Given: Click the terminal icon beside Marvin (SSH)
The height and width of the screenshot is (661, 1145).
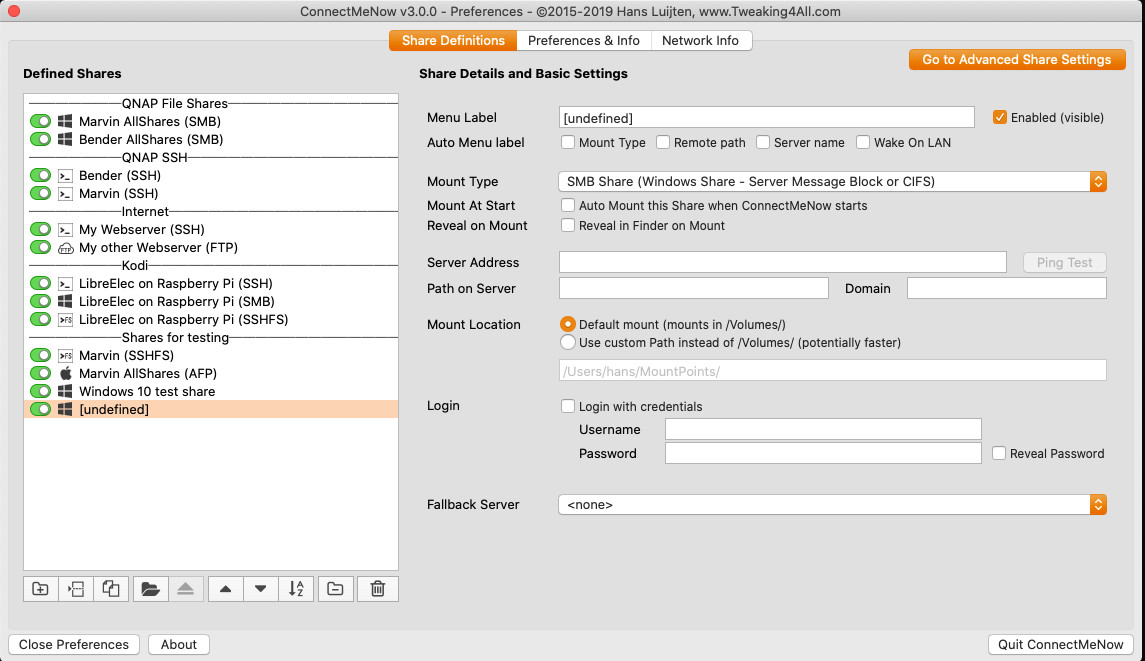Looking at the screenshot, I should [65, 194].
